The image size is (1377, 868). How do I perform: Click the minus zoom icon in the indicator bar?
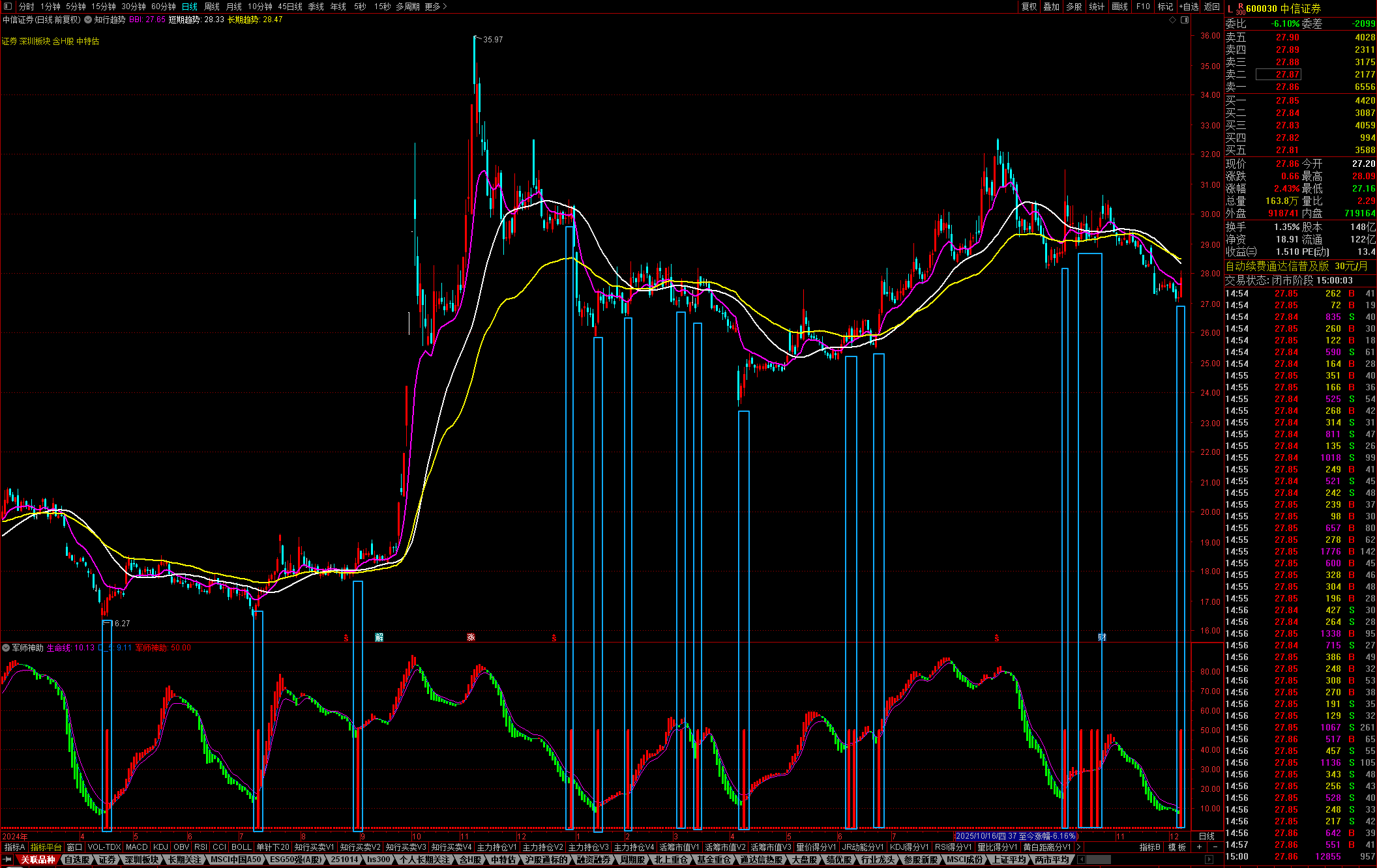coord(1215,847)
